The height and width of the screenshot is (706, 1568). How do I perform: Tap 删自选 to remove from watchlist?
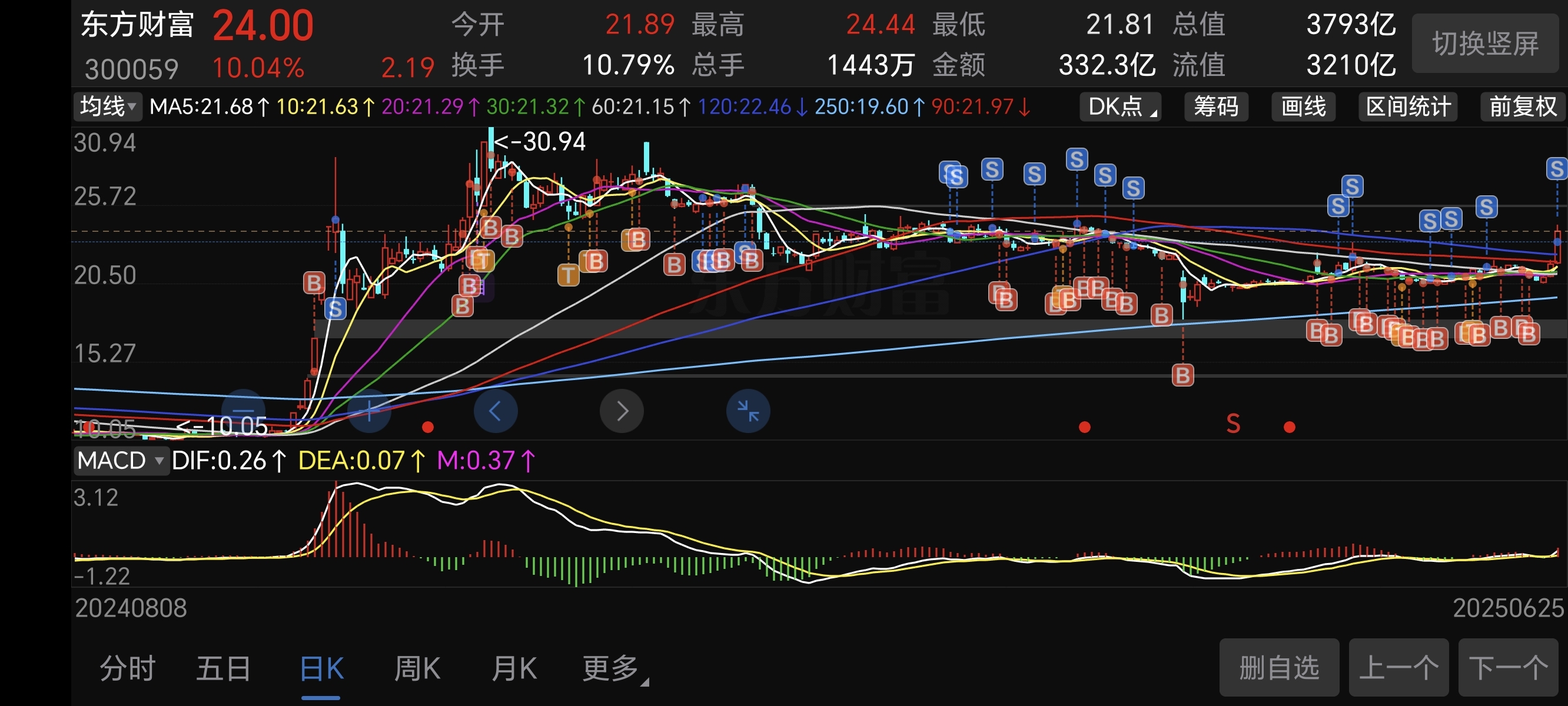[x=1279, y=668]
